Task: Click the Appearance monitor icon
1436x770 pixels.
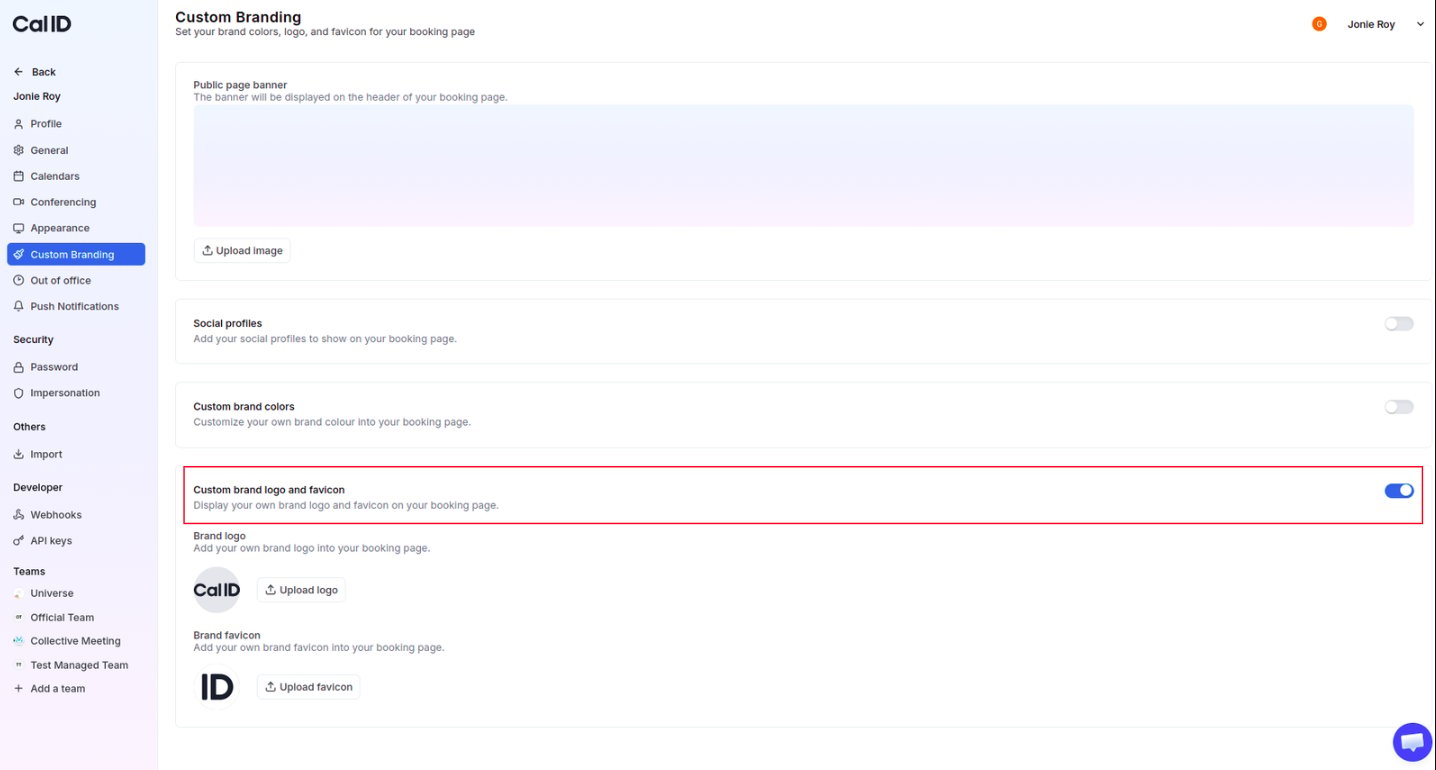Action: click(x=18, y=228)
